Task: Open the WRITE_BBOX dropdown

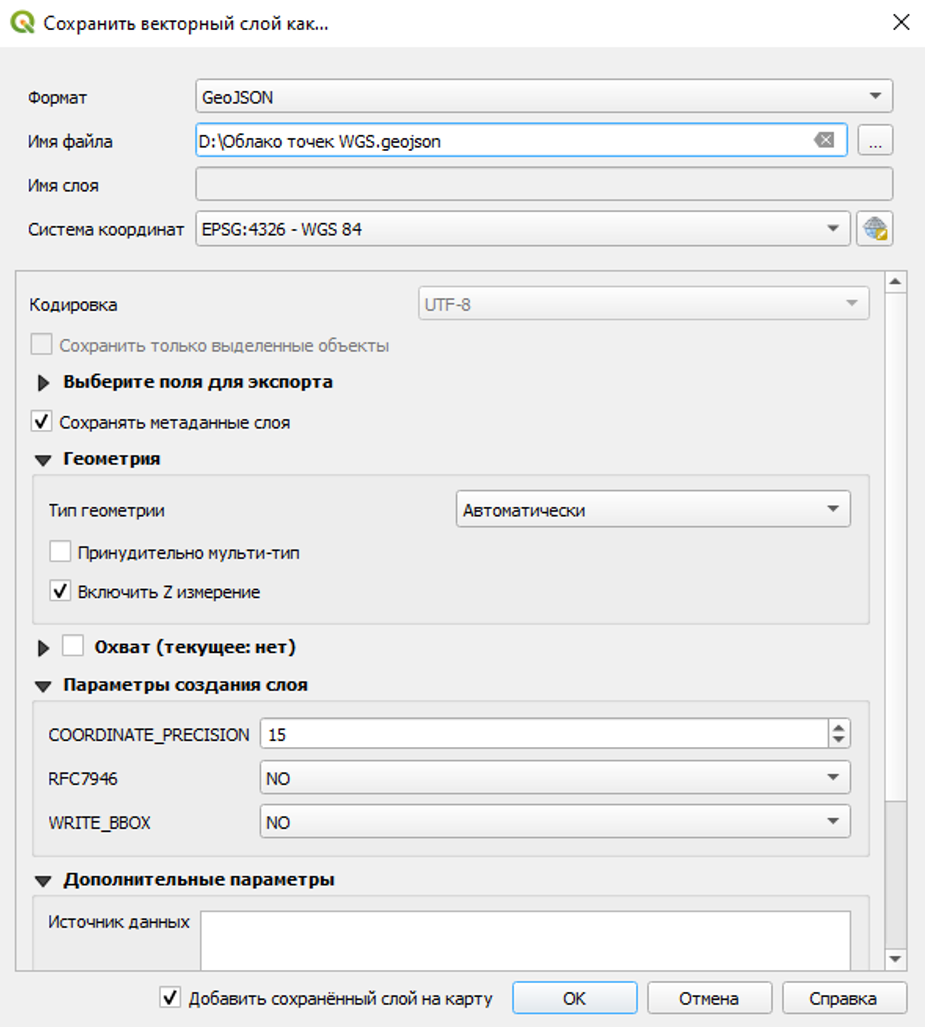Action: click(x=554, y=821)
